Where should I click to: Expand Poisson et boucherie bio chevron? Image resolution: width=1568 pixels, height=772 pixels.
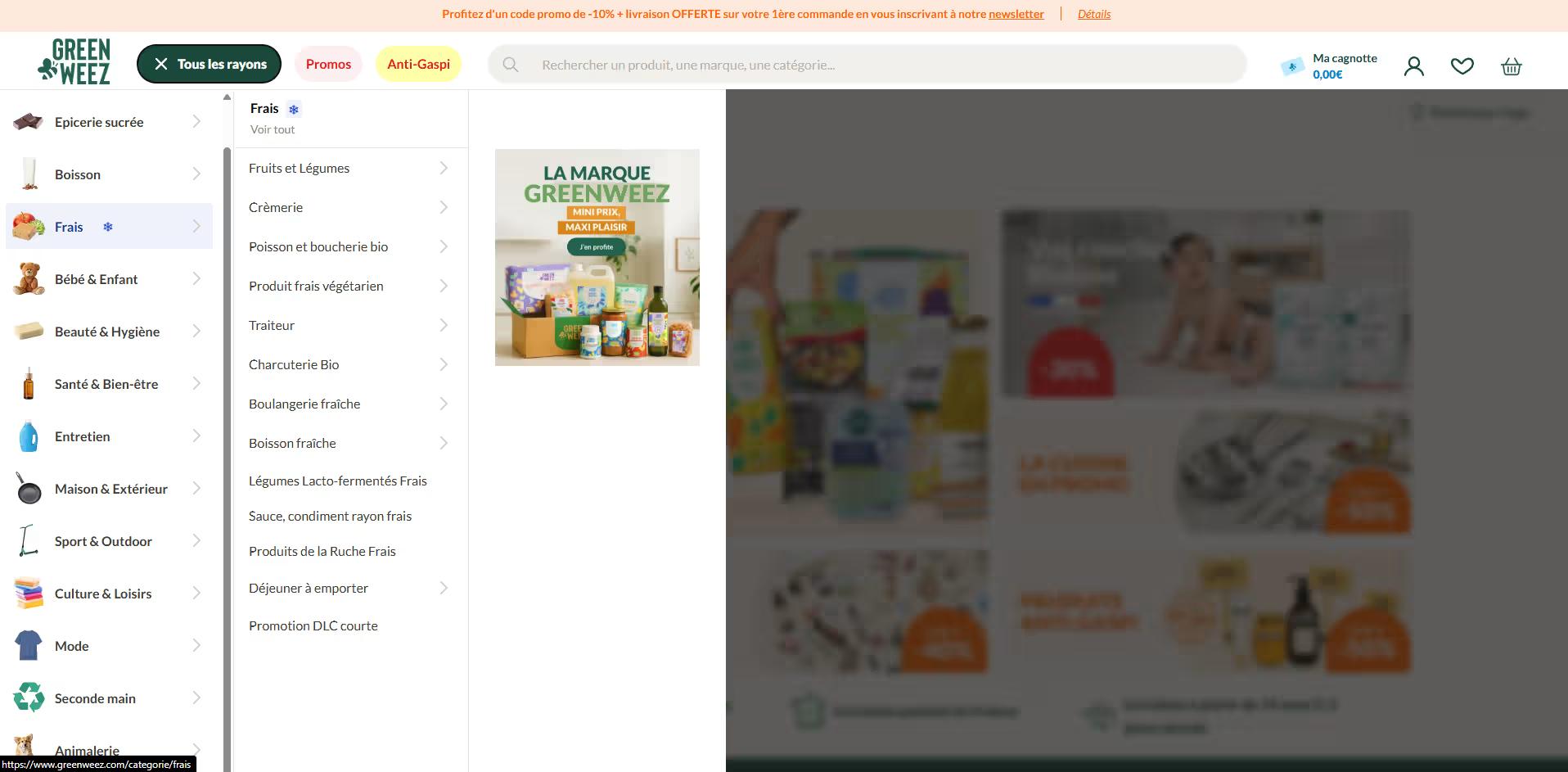coord(444,246)
